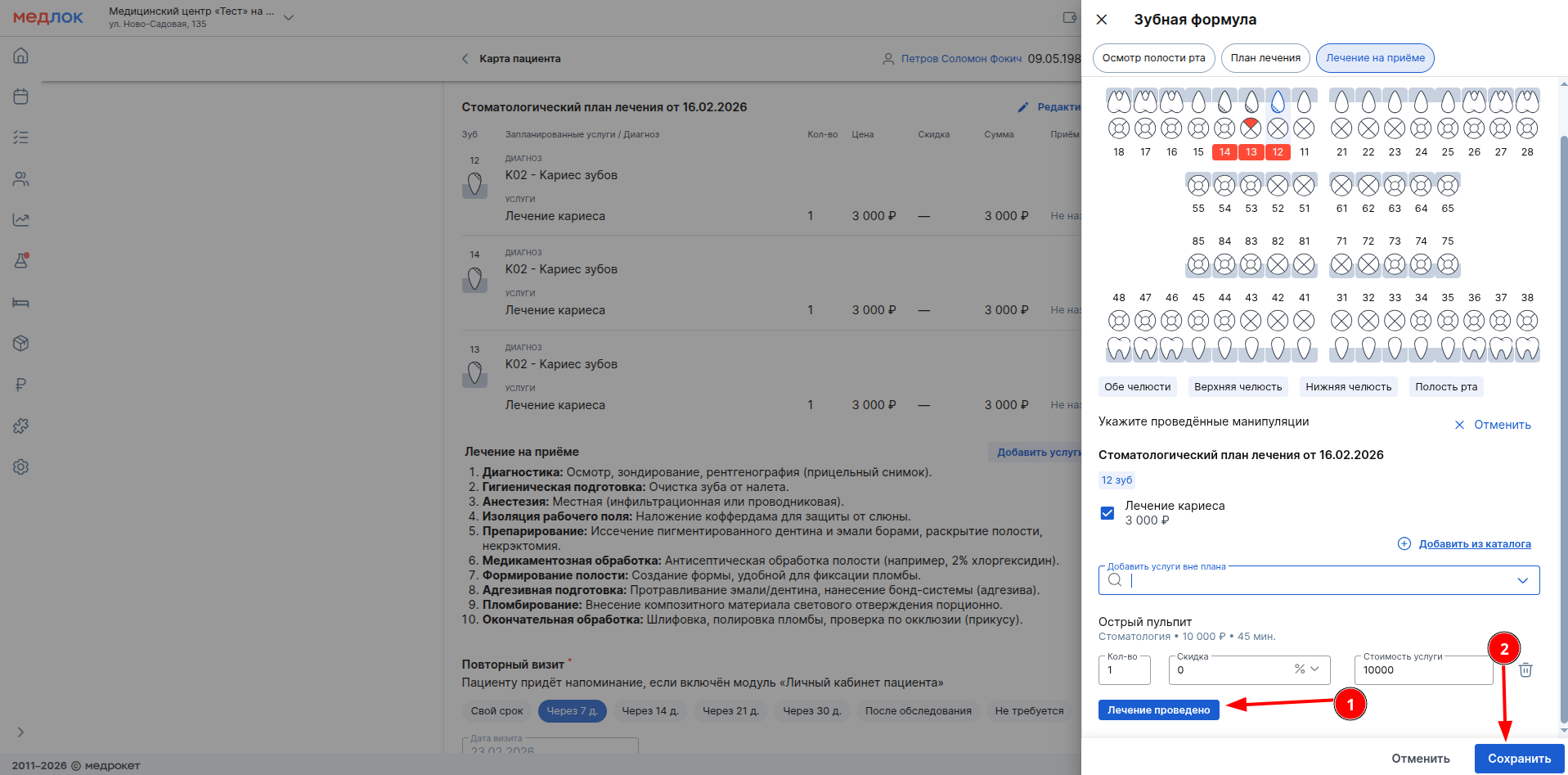The image size is (1568, 775).
Task: Click the tooth 13 surface diagram circle
Action: [x=1251, y=128]
